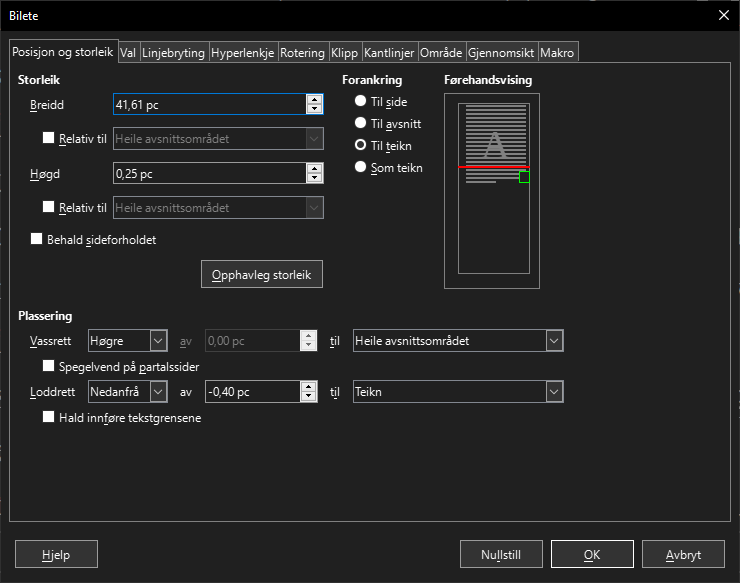Click the Nullstill button

pyautogui.click(x=501, y=554)
